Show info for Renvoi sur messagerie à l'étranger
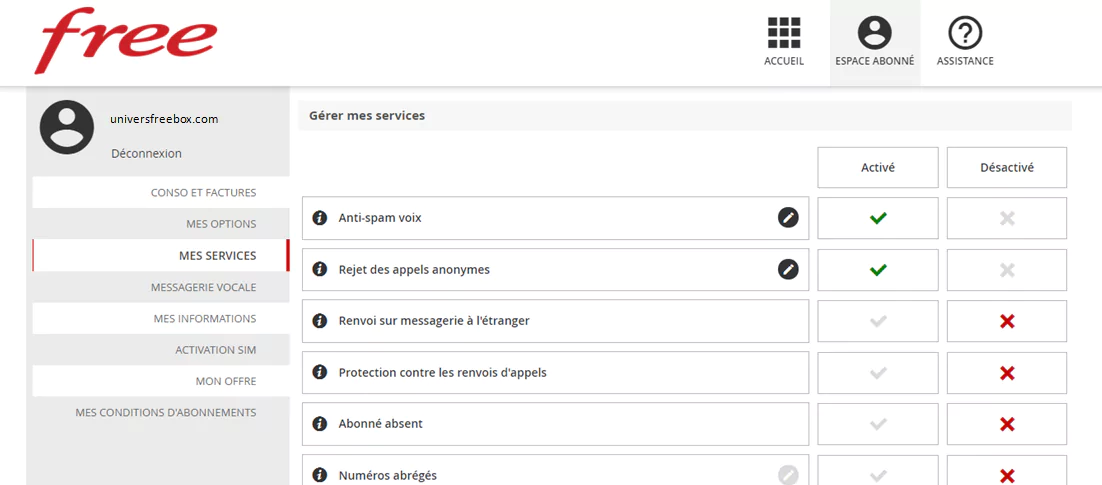The width and height of the screenshot is (1102, 485). pyautogui.click(x=320, y=321)
